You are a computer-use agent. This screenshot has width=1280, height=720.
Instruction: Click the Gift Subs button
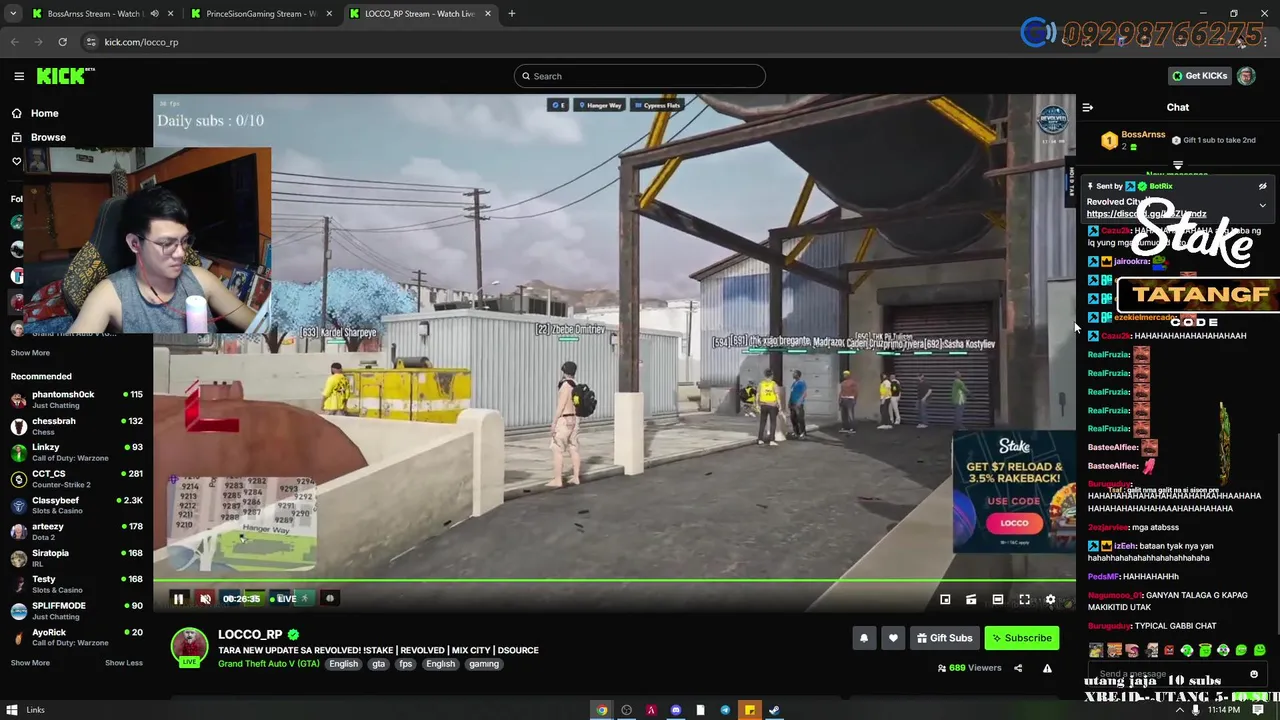click(944, 638)
